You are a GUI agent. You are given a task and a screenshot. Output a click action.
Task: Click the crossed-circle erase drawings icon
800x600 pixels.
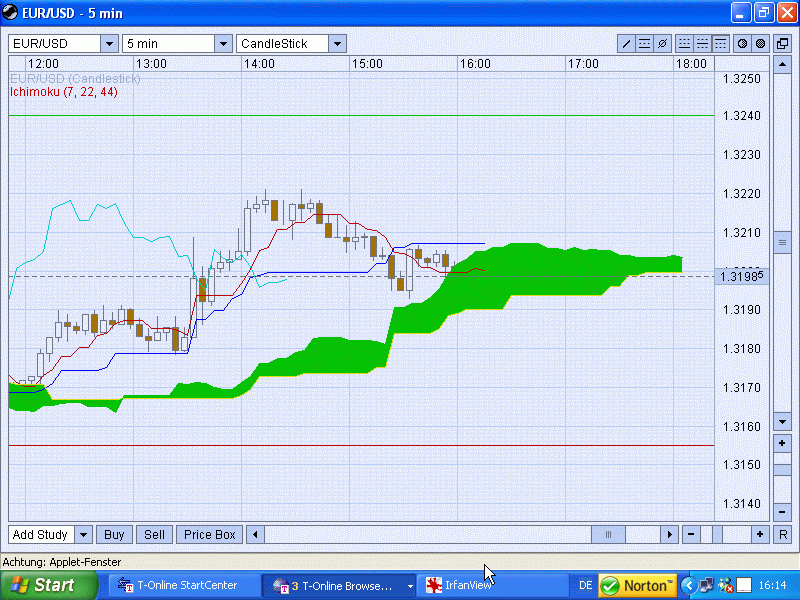662,44
